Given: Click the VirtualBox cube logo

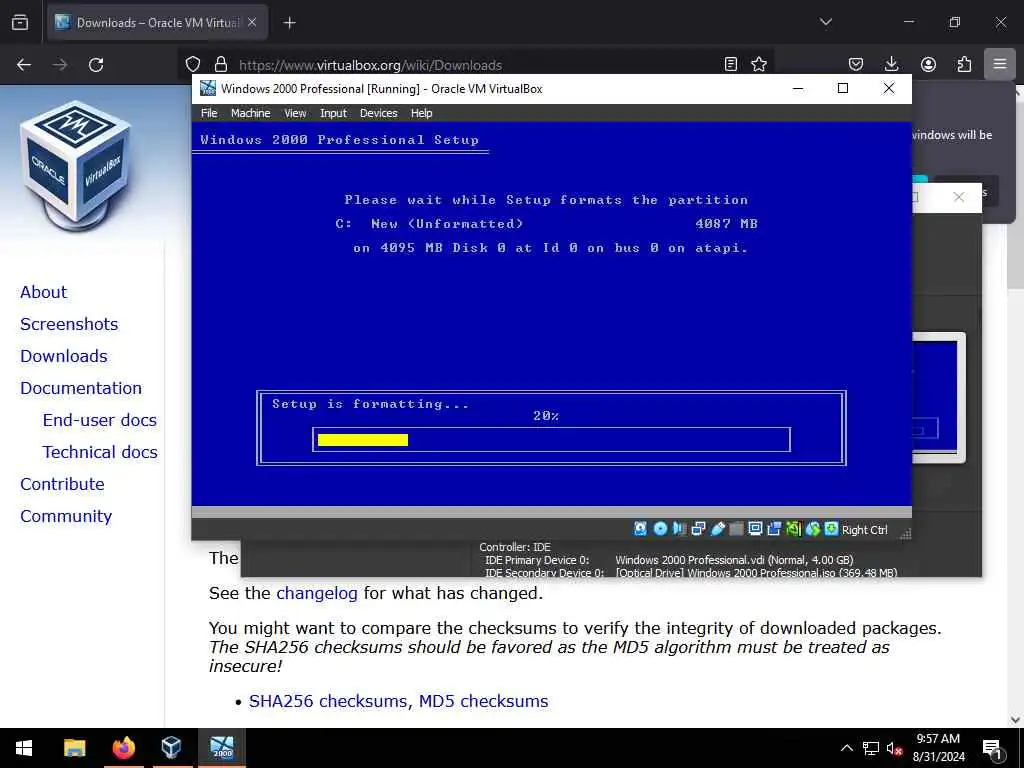Looking at the screenshot, I should [76, 165].
